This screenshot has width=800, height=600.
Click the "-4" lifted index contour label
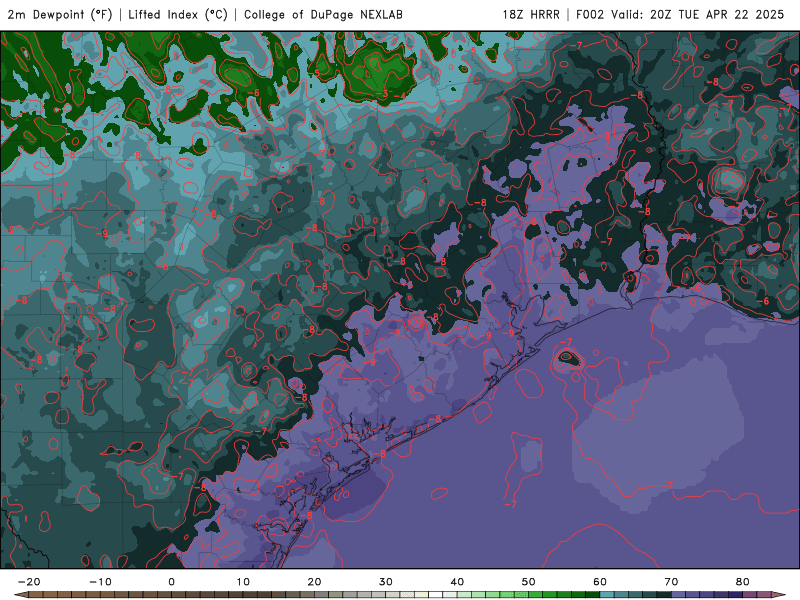(x=401, y=96)
